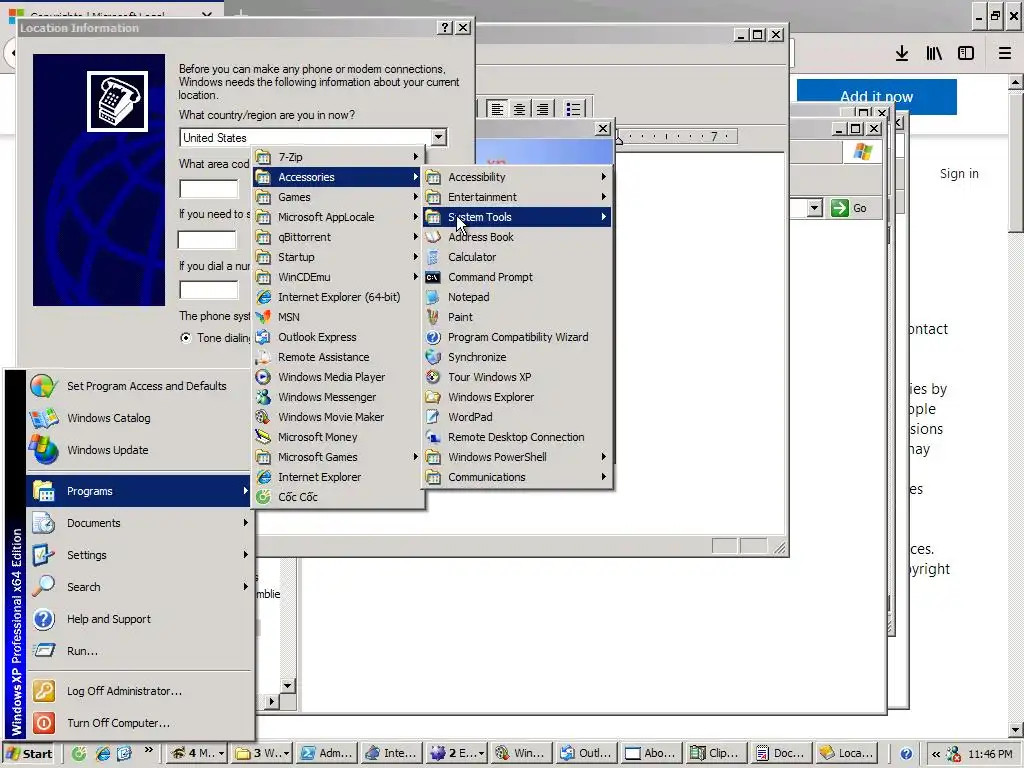The height and width of the screenshot is (768, 1024).
Task: Launch Tour Windows XP
Action: click(517, 377)
